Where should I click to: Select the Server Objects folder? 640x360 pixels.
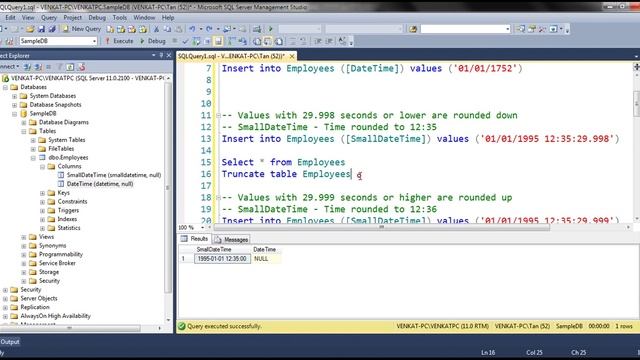pos(34,298)
